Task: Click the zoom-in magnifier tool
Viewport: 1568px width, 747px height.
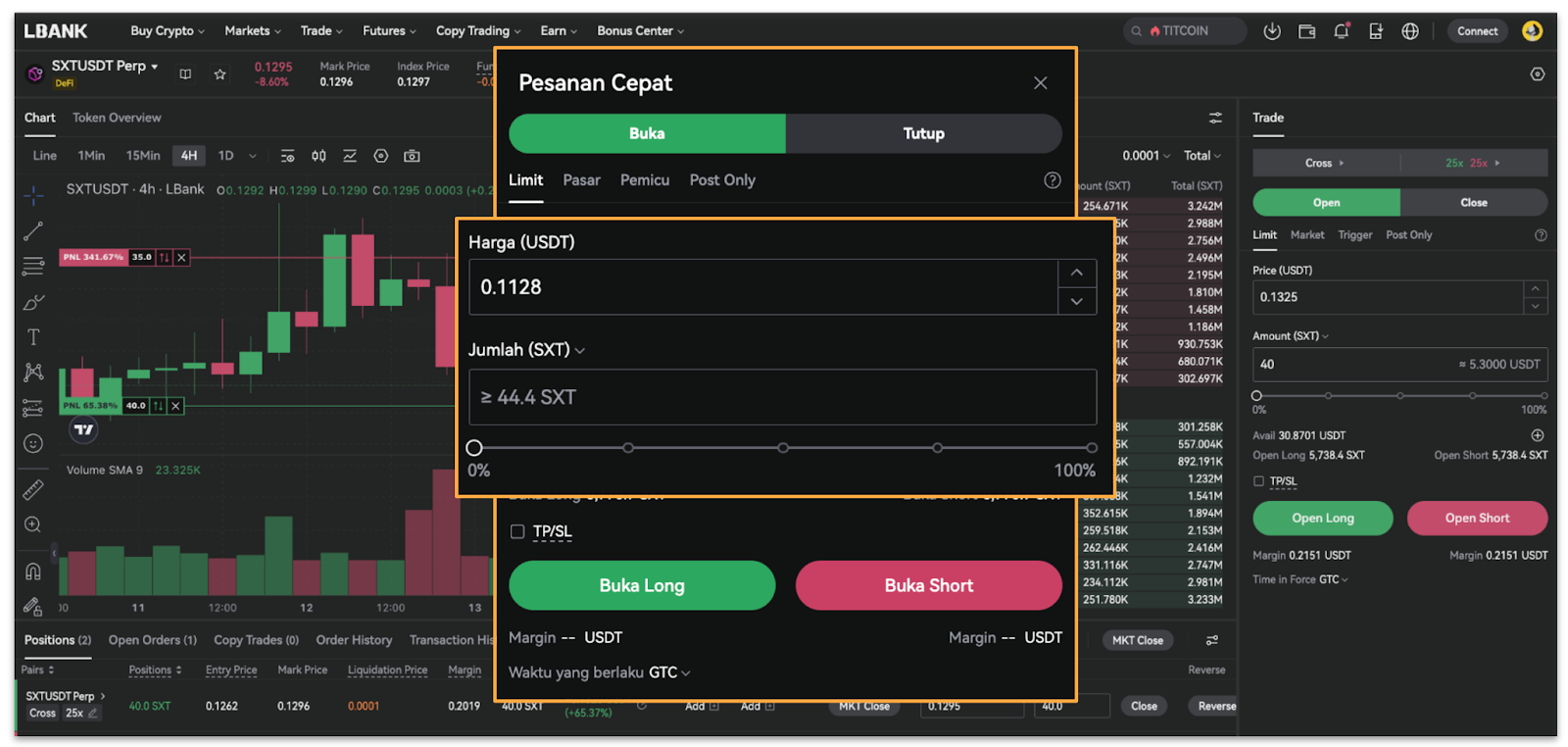Action: coord(33,524)
